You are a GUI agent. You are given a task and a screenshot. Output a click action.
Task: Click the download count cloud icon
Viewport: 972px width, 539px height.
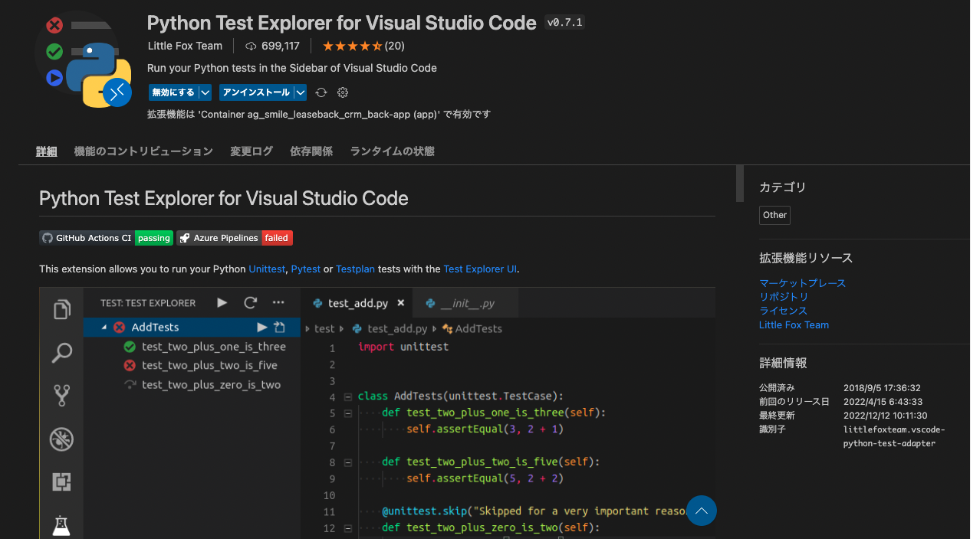point(250,47)
